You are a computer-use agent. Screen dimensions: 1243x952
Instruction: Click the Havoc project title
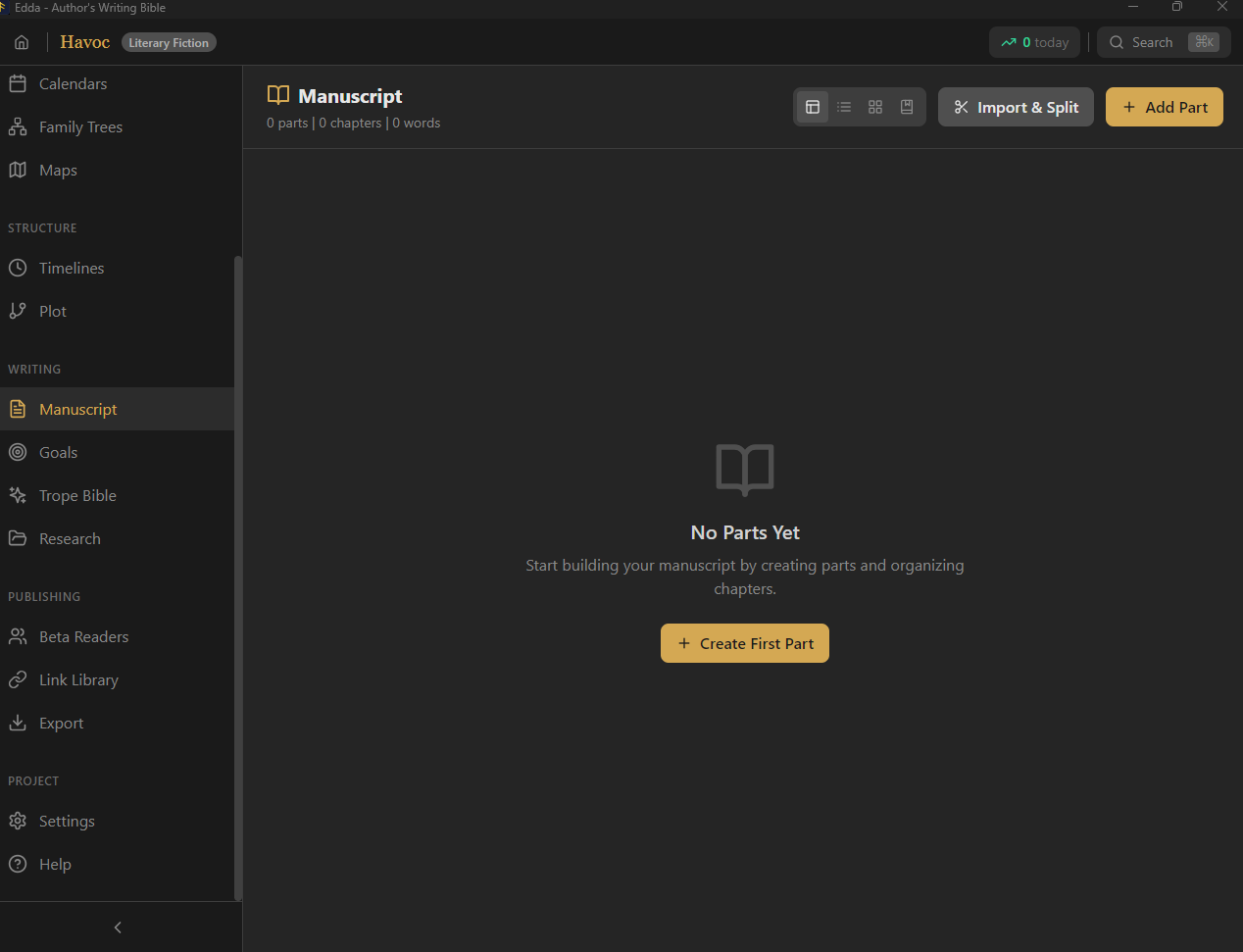pyautogui.click(x=84, y=42)
